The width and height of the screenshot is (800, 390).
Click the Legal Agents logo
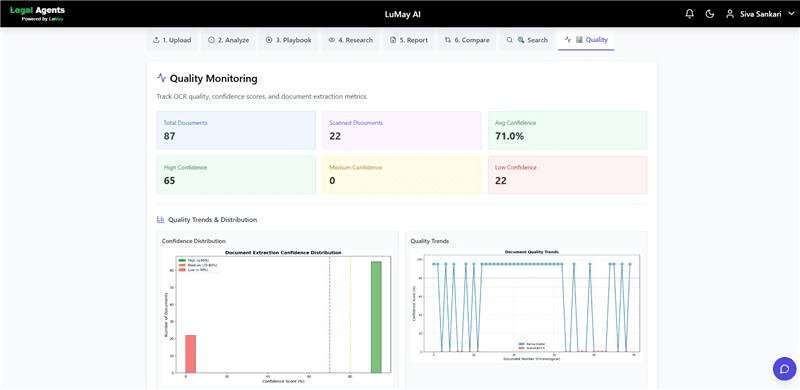(37, 13)
